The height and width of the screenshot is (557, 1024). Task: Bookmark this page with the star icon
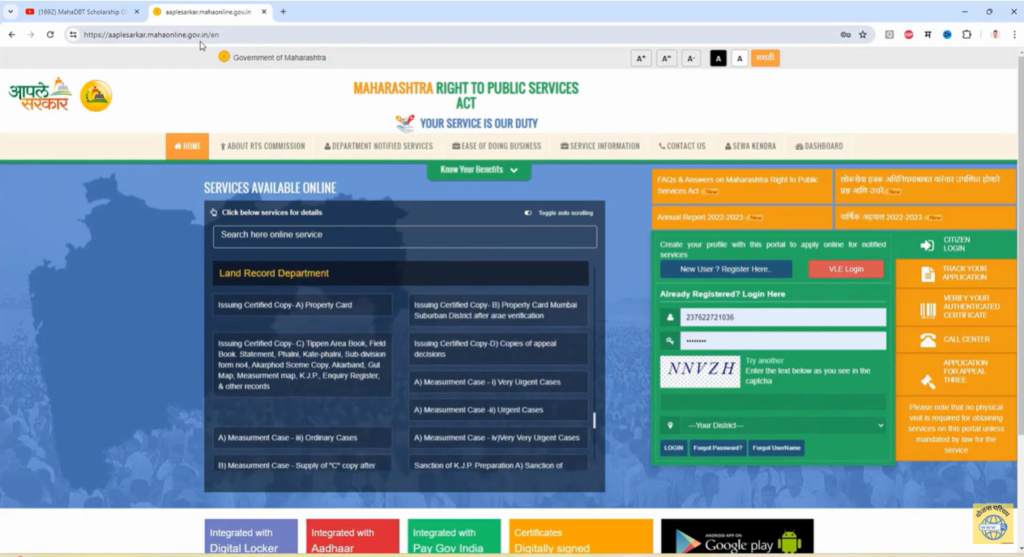coord(863,35)
